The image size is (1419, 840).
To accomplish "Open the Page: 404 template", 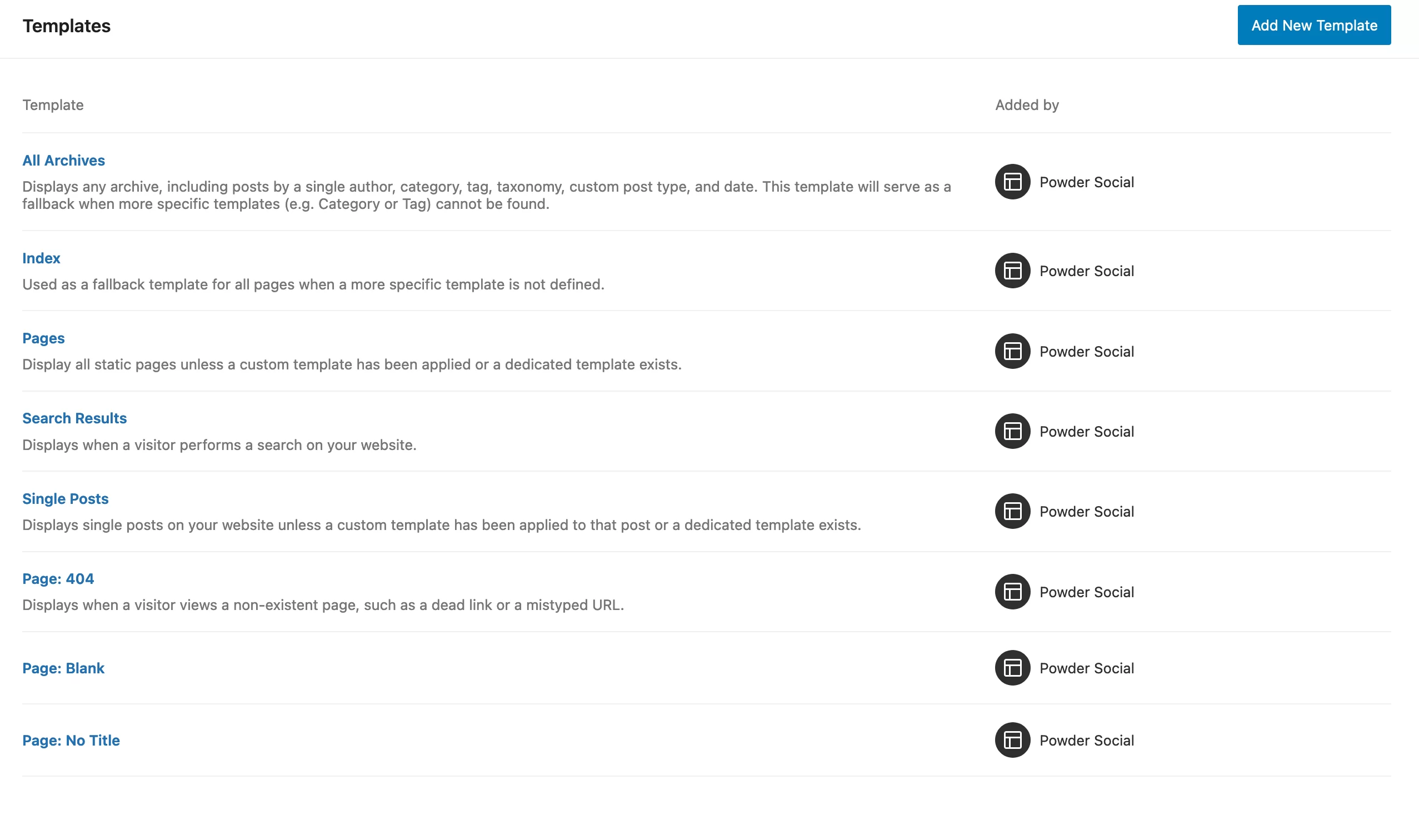I will 58,578.
